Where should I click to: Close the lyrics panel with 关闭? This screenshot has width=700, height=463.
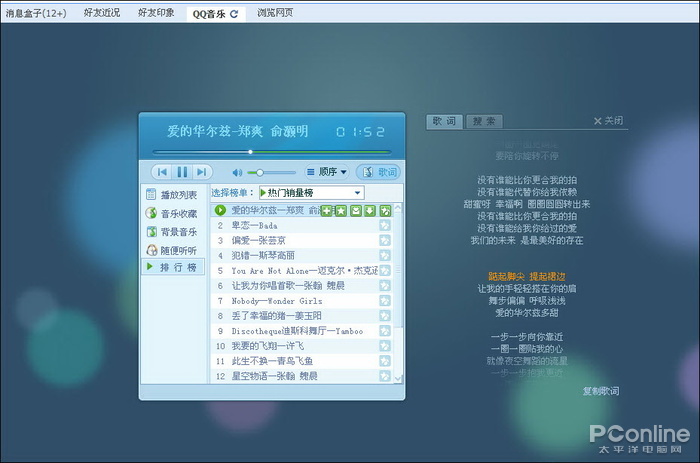(608, 121)
